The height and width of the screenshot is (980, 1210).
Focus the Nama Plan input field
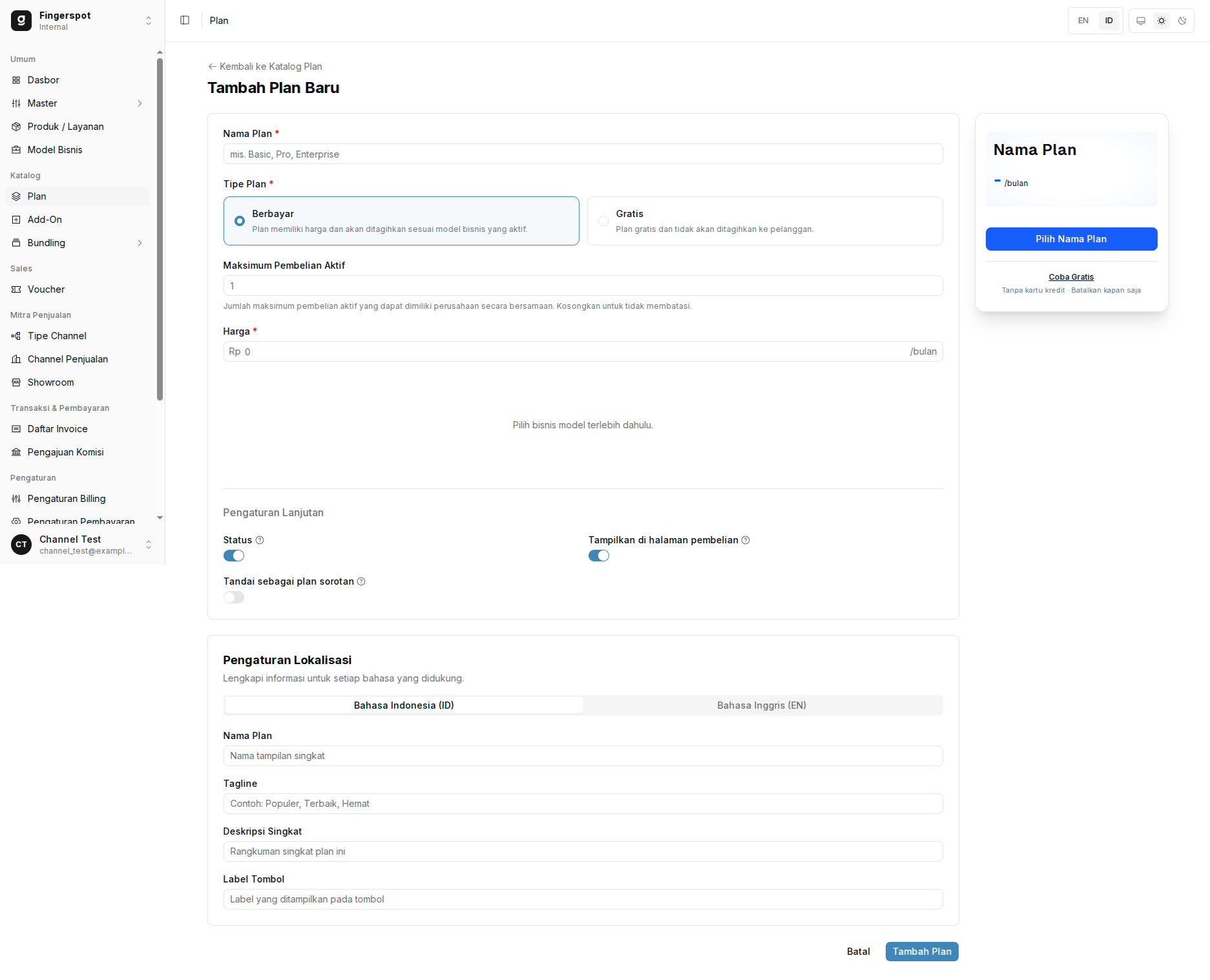click(x=583, y=154)
